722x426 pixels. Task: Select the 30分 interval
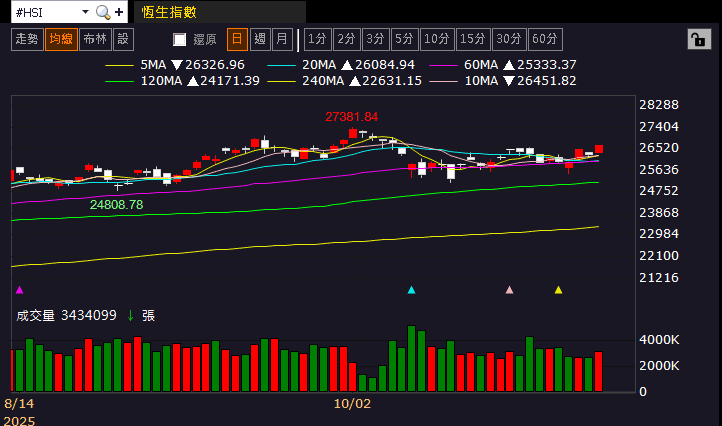pos(509,39)
